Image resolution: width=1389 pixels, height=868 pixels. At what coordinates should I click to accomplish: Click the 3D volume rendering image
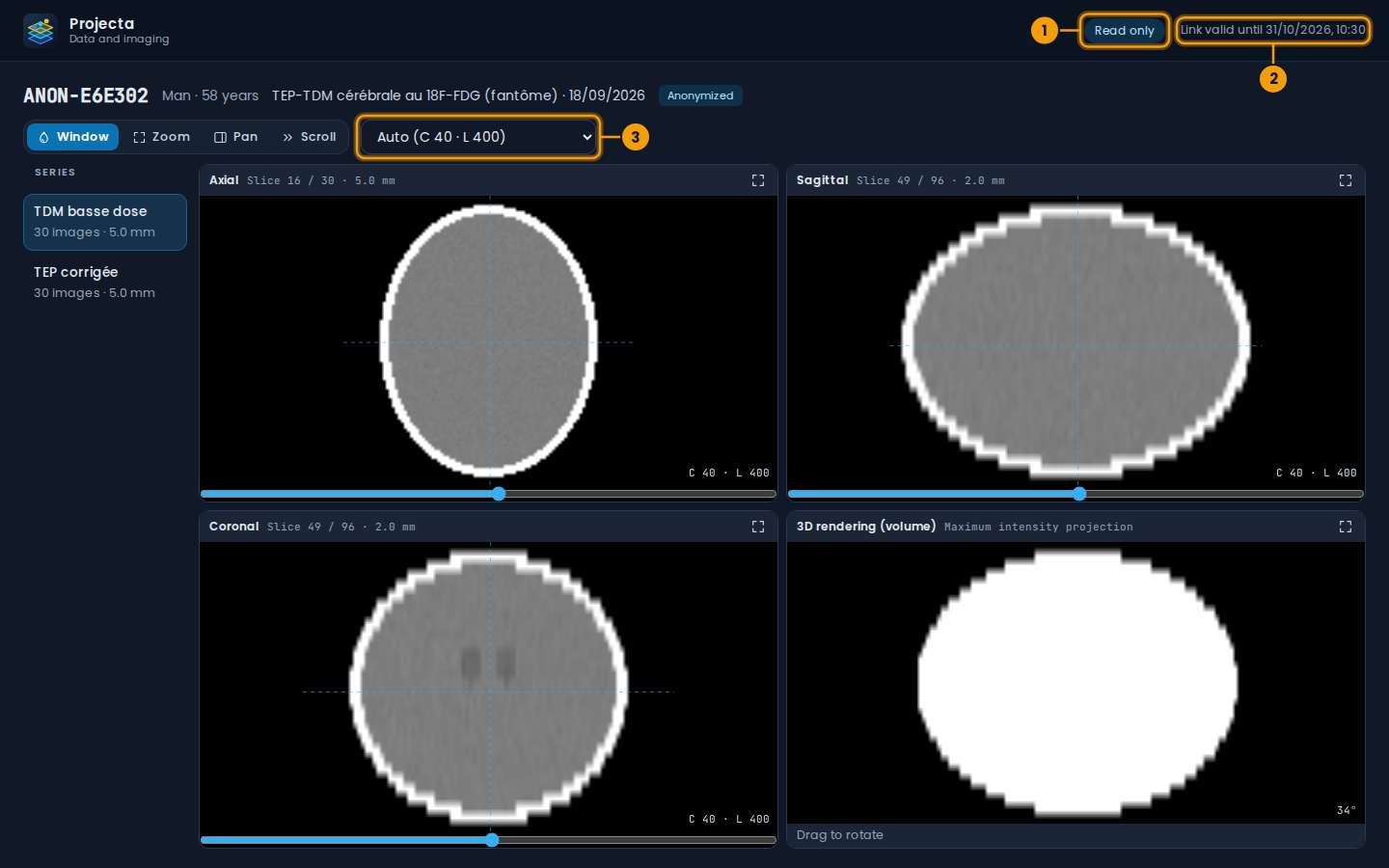coord(1076,682)
